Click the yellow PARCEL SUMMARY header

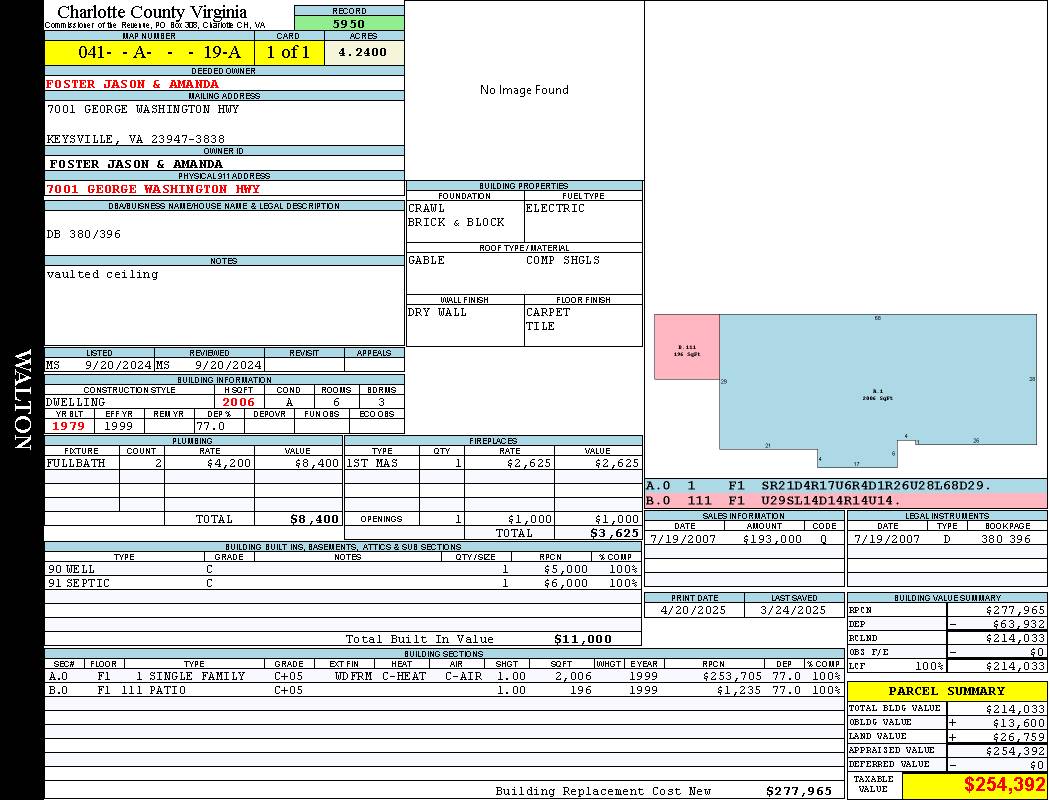pos(946,691)
